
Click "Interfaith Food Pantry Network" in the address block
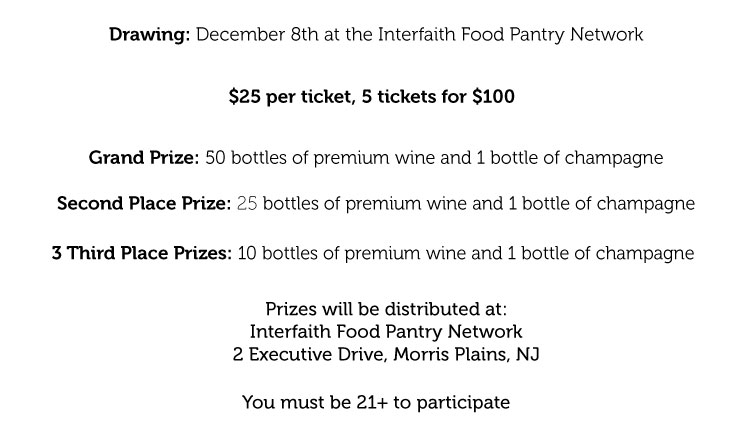click(386, 331)
